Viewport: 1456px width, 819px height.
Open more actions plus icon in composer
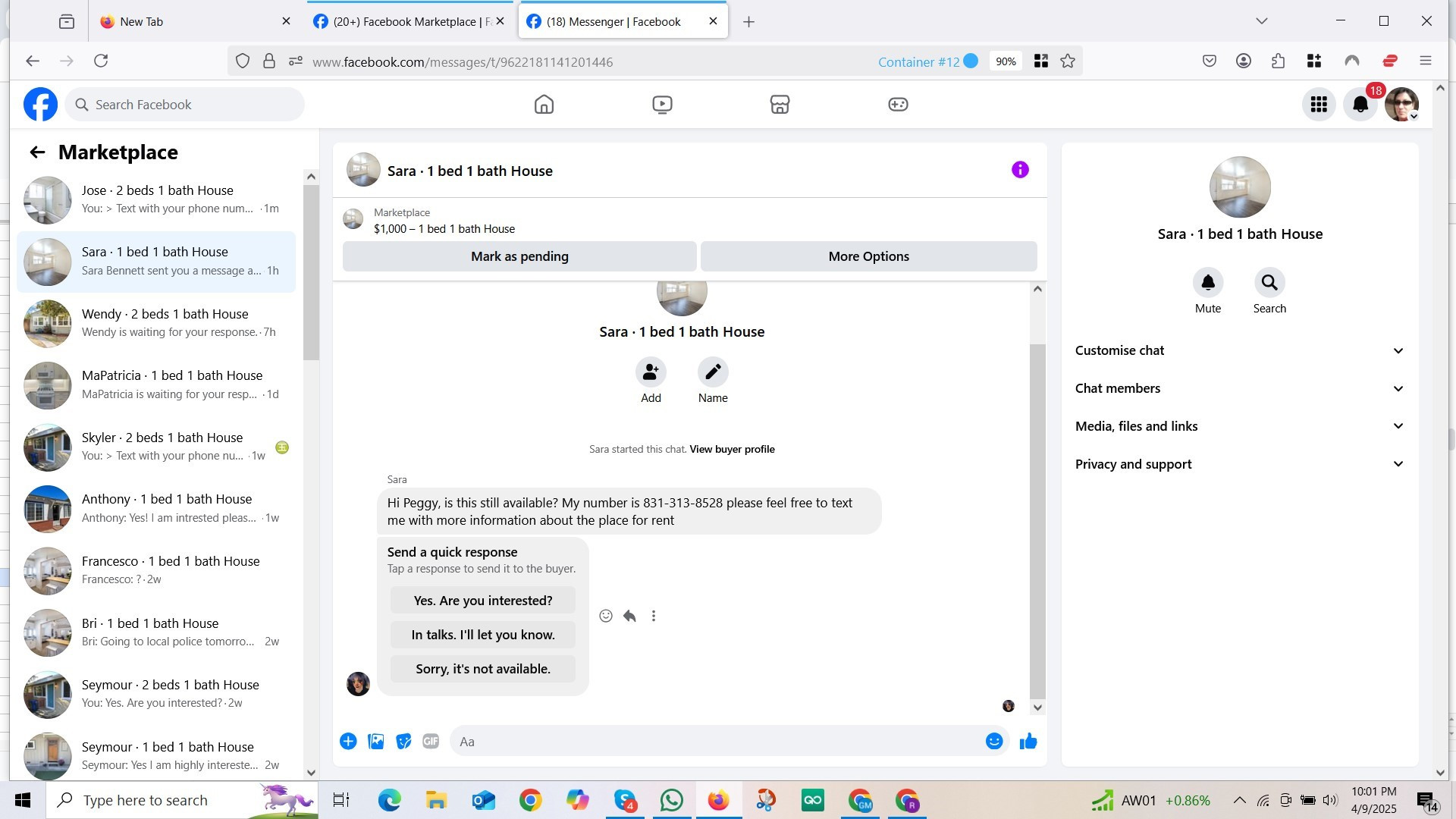(x=348, y=742)
